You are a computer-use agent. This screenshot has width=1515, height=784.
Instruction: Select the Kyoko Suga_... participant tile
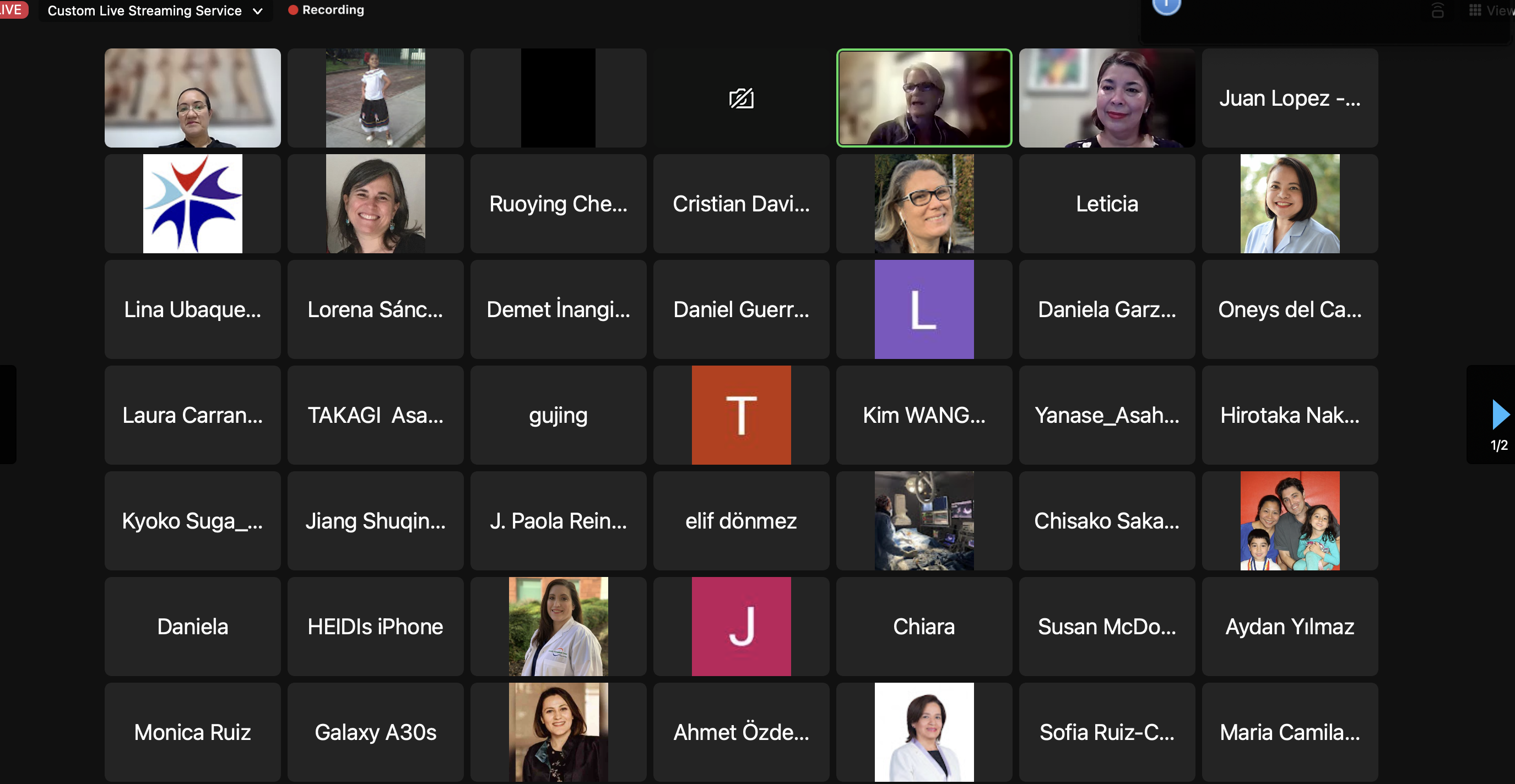192,521
